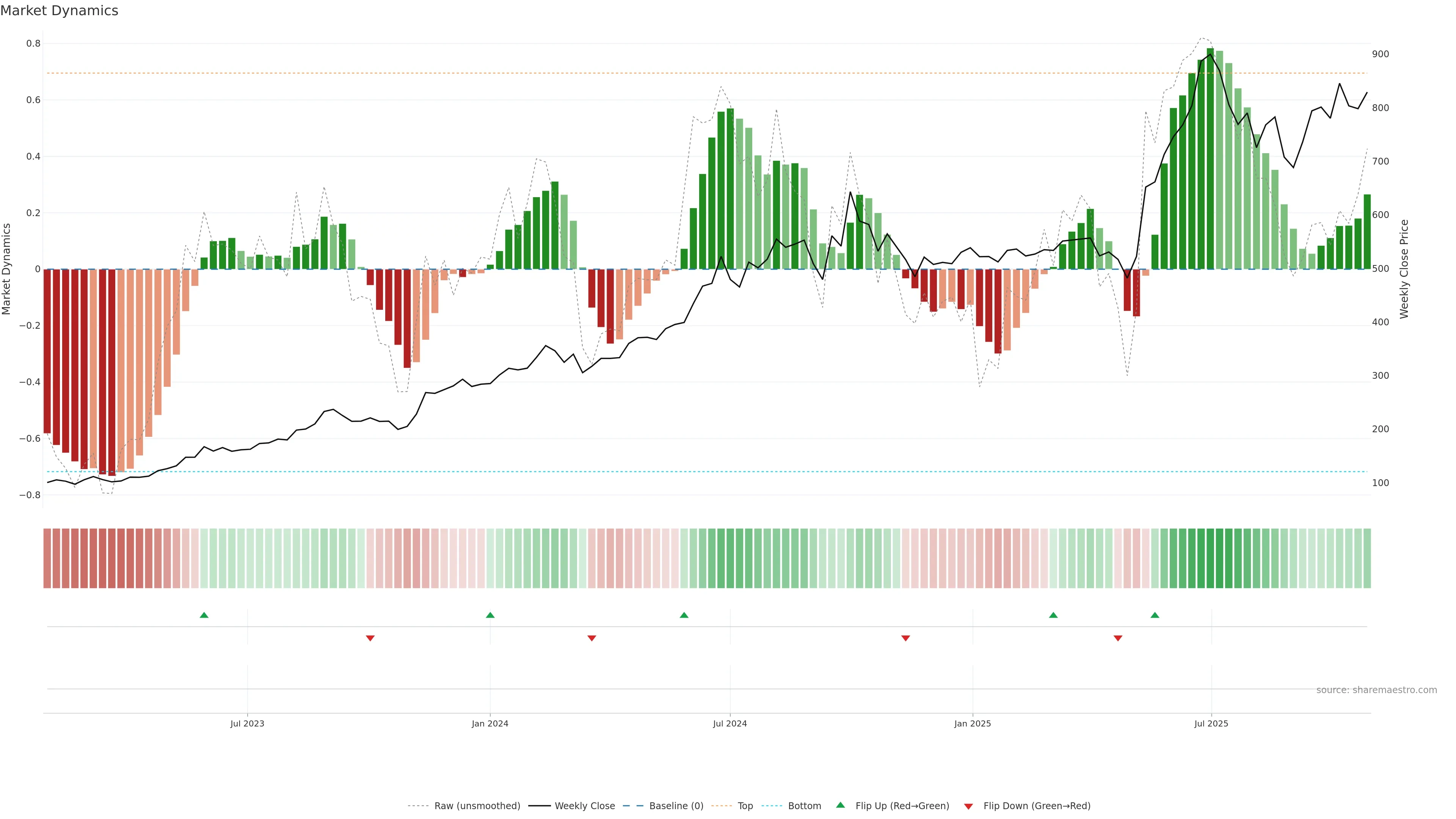Screen dimensions: 1456x819
Task: Click the first red flip-down triangle marker
Action: pyautogui.click(x=370, y=638)
